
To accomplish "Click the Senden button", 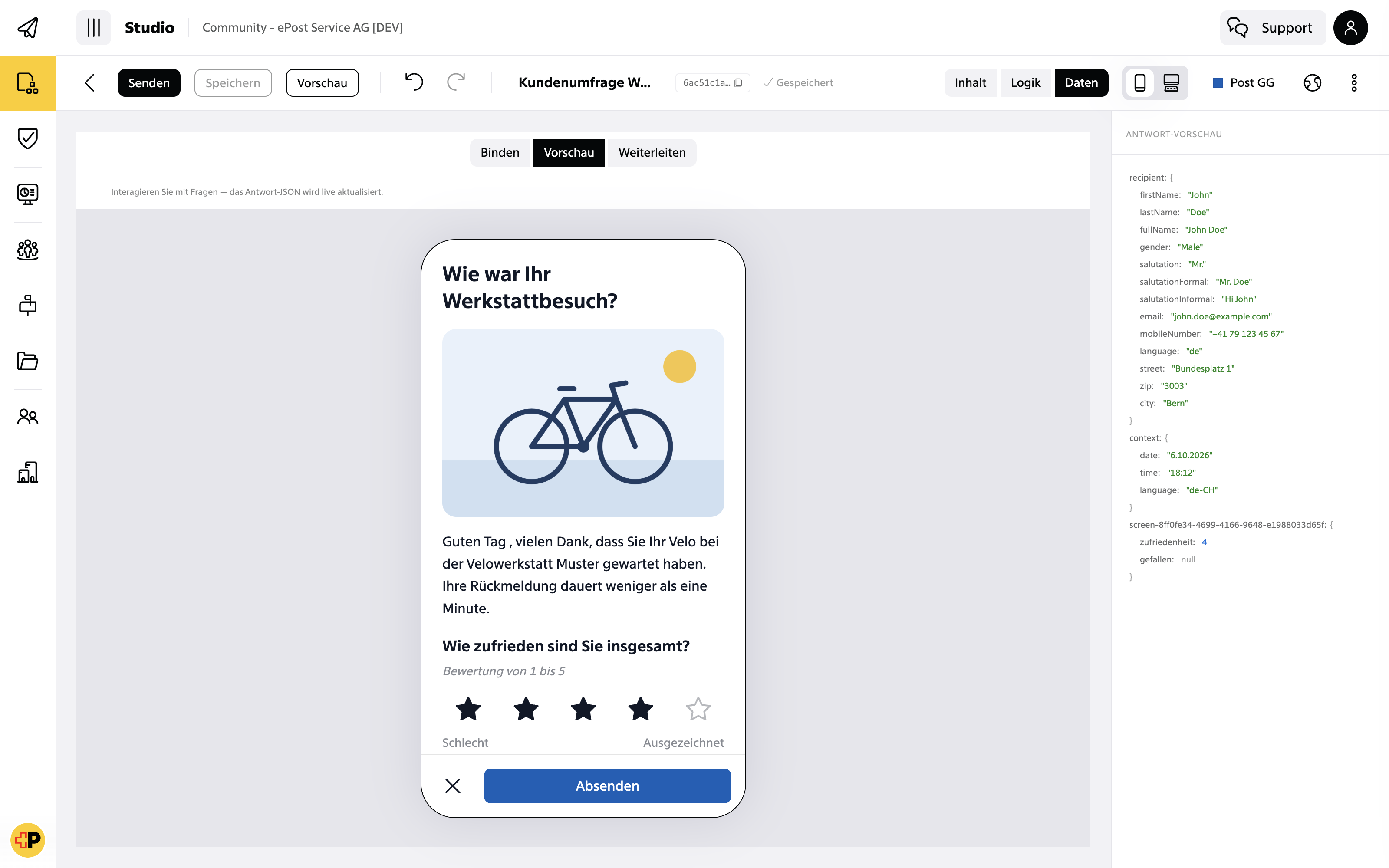I will click(x=149, y=82).
